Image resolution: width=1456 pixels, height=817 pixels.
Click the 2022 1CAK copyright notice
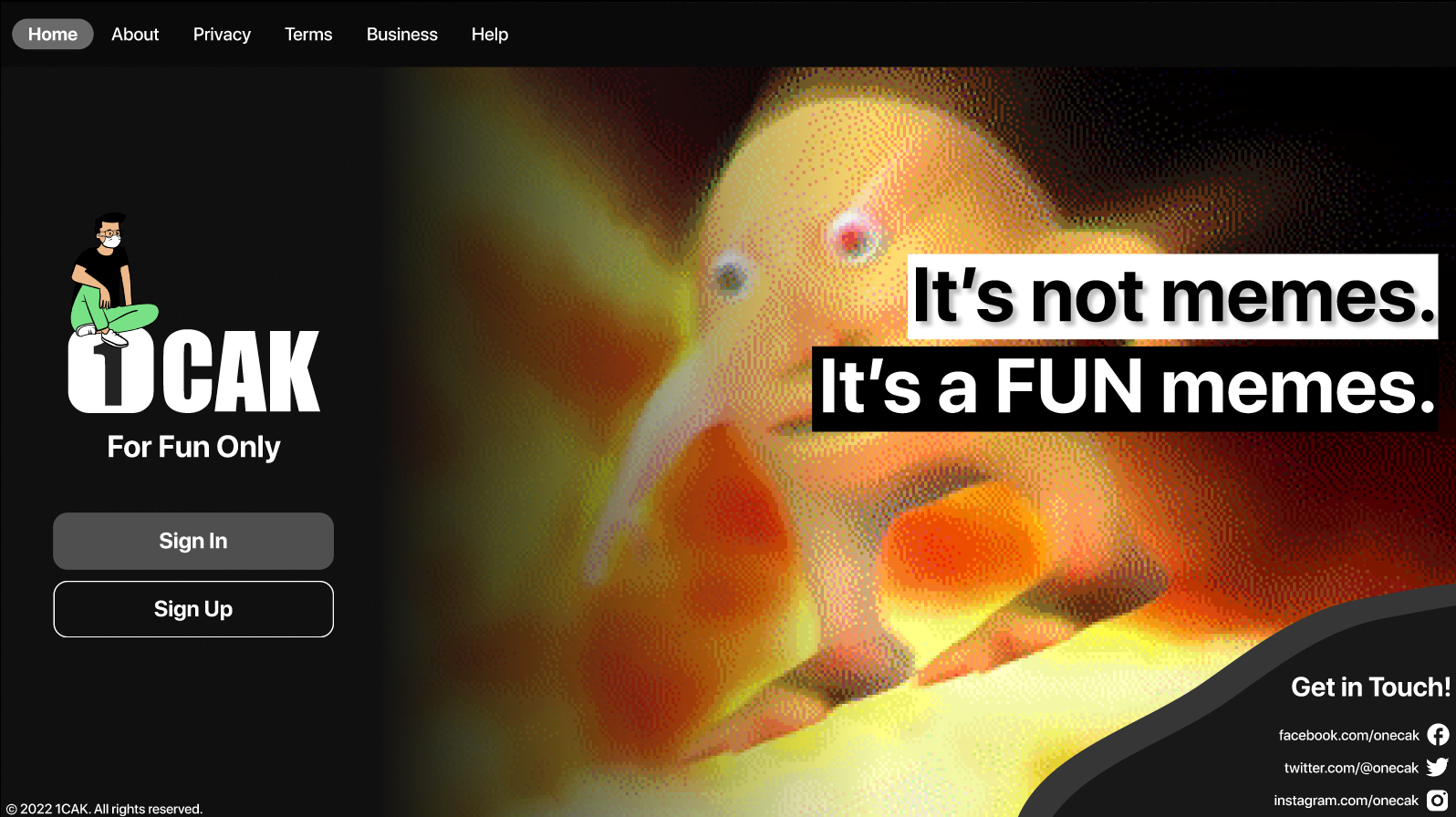pos(104,809)
